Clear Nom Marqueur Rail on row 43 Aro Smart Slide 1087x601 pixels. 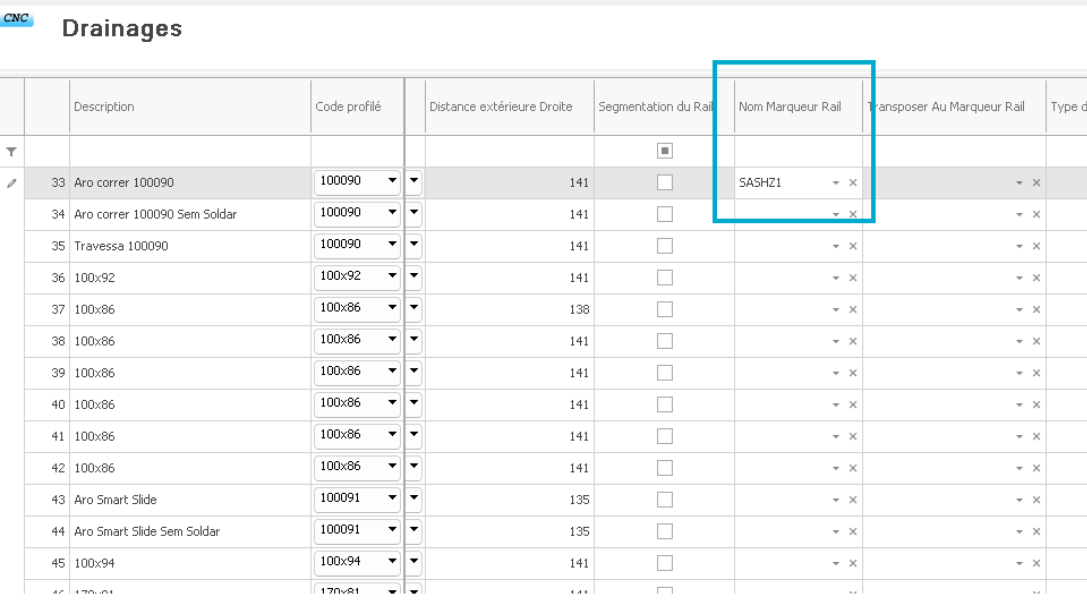tap(853, 500)
